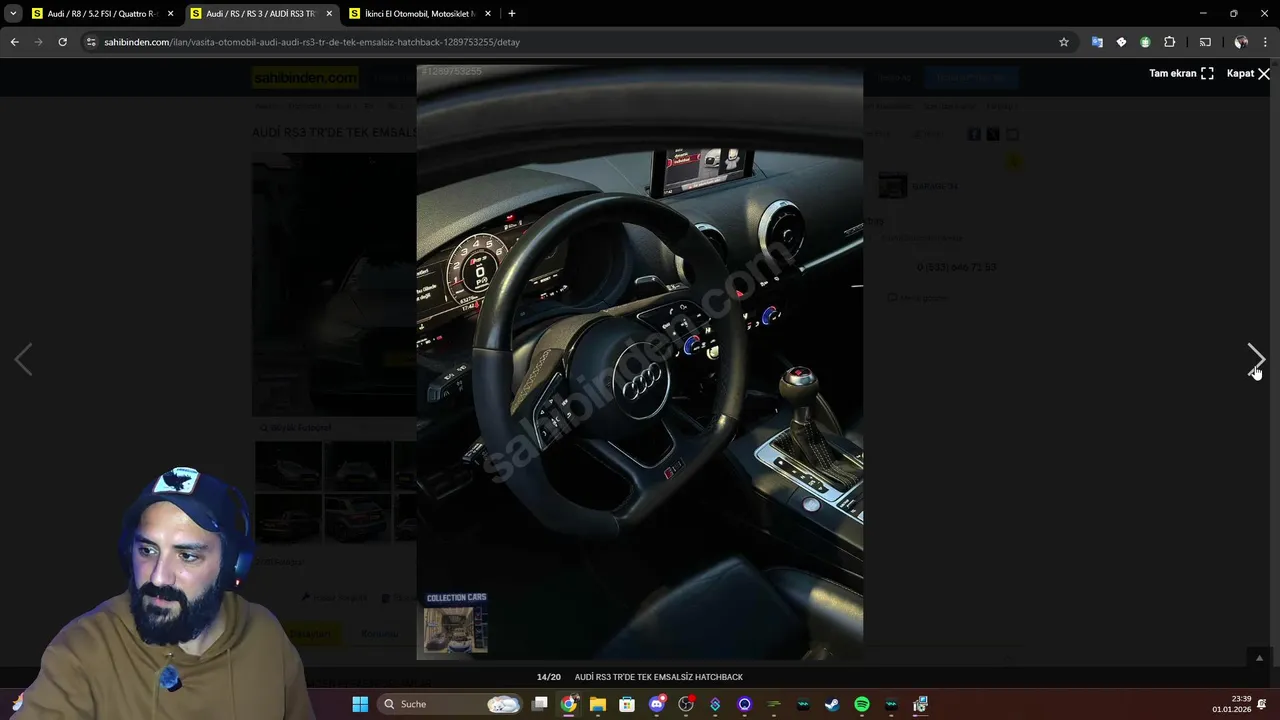1280x720 pixels.
Task: Close the Audi R8 5.2 FSI tab
Action: click(170, 14)
